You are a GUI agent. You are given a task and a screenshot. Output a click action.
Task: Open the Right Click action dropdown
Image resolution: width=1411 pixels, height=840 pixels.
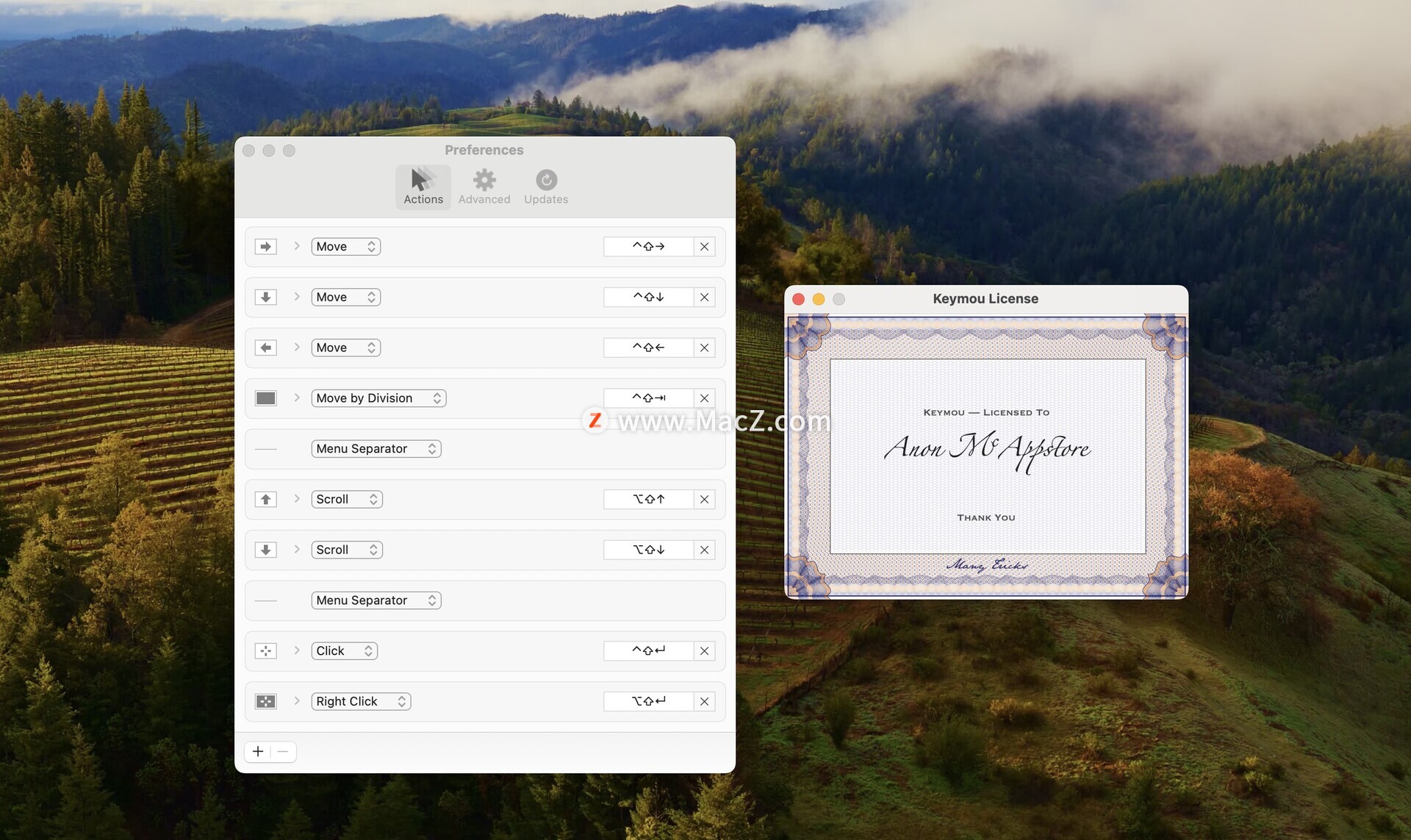[361, 702]
